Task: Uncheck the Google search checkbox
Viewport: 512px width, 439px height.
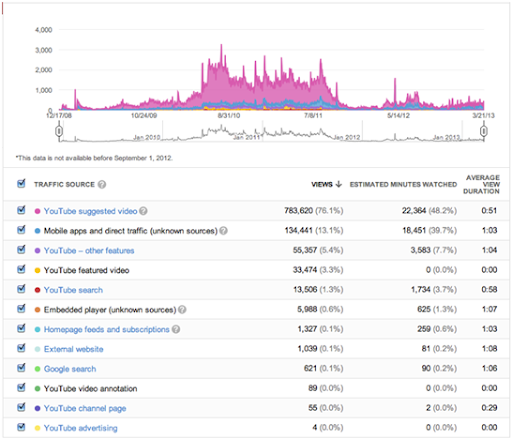Action: point(21,367)
